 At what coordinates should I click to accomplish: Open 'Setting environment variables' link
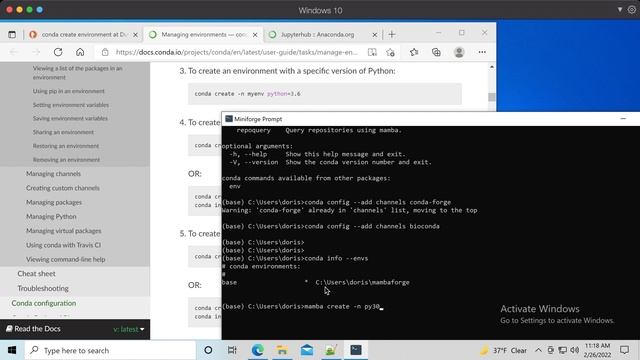pyautogui.click(x=71, y=105)
